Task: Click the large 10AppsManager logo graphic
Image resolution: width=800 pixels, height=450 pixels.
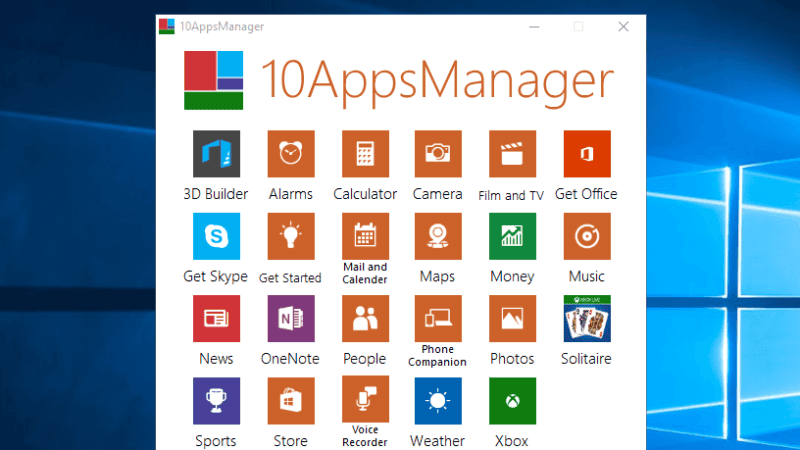Action: point(213,80)
